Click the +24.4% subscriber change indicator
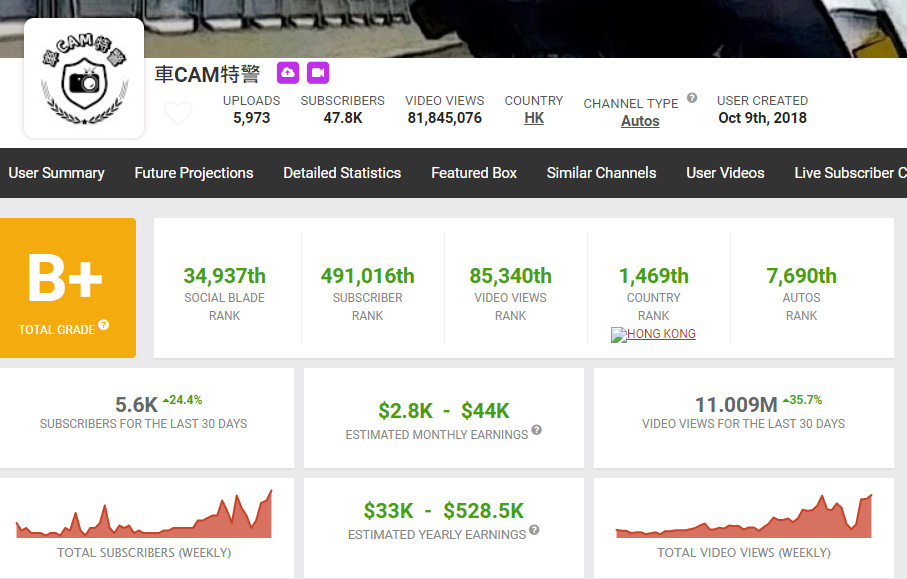Viewport: 907px width, 579px height. coord(182,400)
